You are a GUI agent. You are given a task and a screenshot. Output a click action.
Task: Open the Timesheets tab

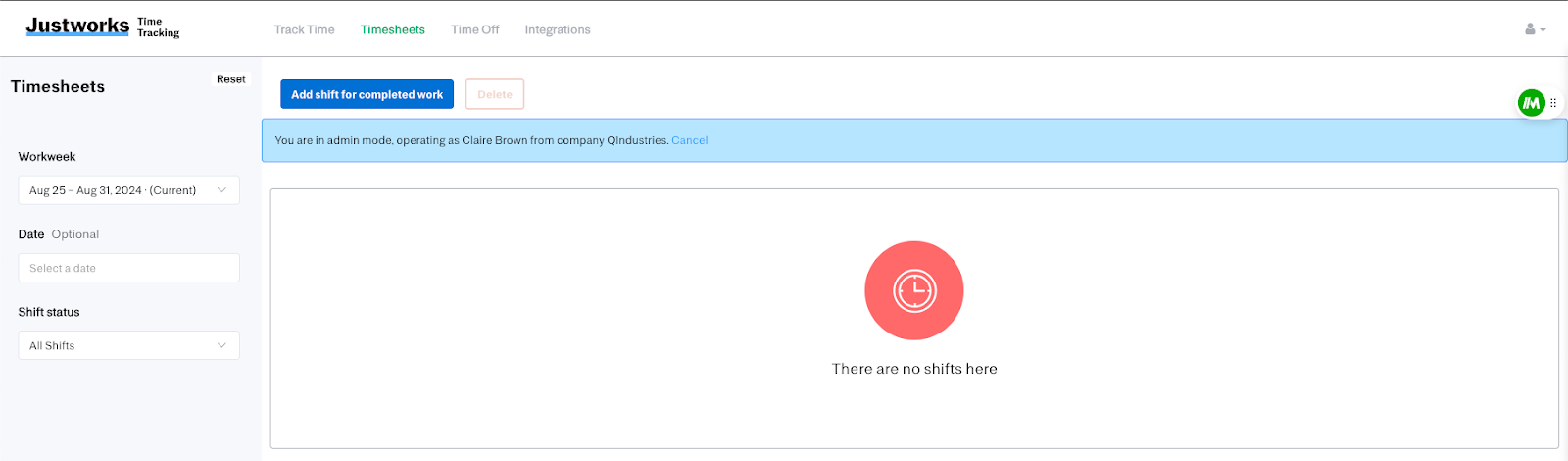tap(392, 29)
